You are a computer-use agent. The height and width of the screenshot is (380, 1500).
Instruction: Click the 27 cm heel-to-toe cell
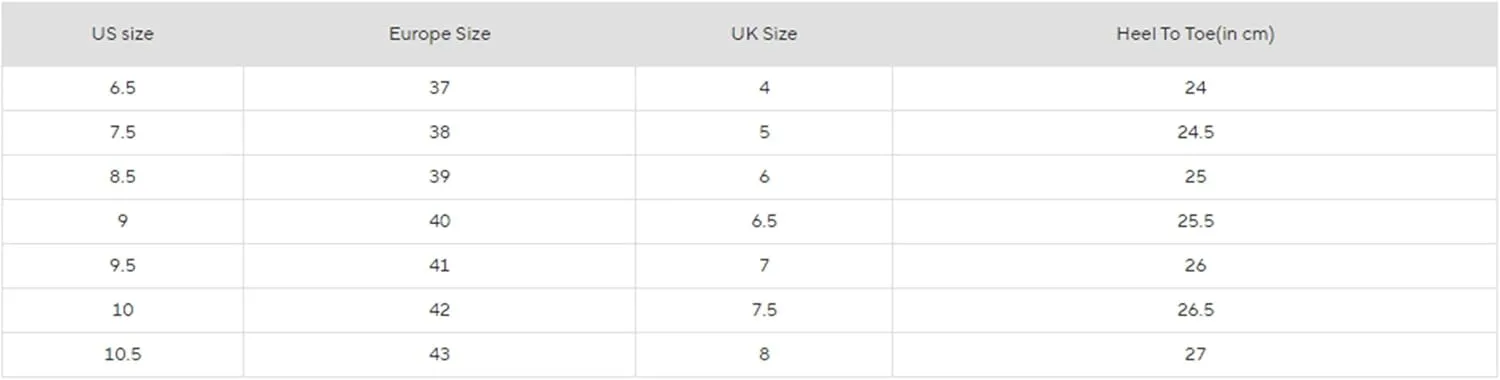1195,354
